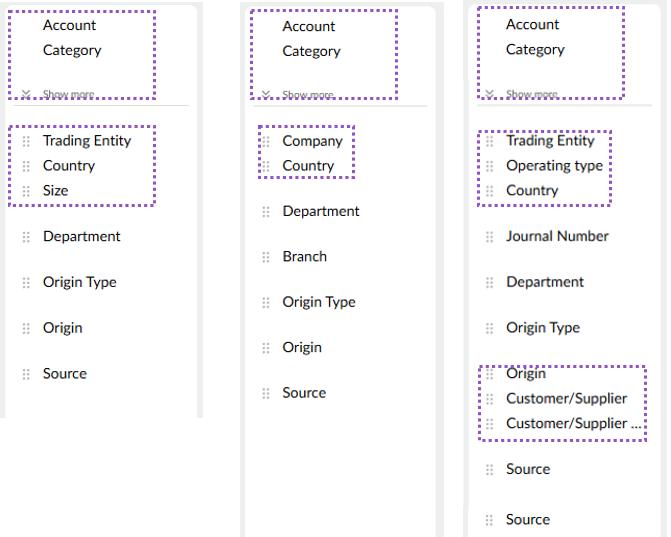Grab the drag handle beside Branch
This screenshot has width=671, height=537.
(266, 257)
